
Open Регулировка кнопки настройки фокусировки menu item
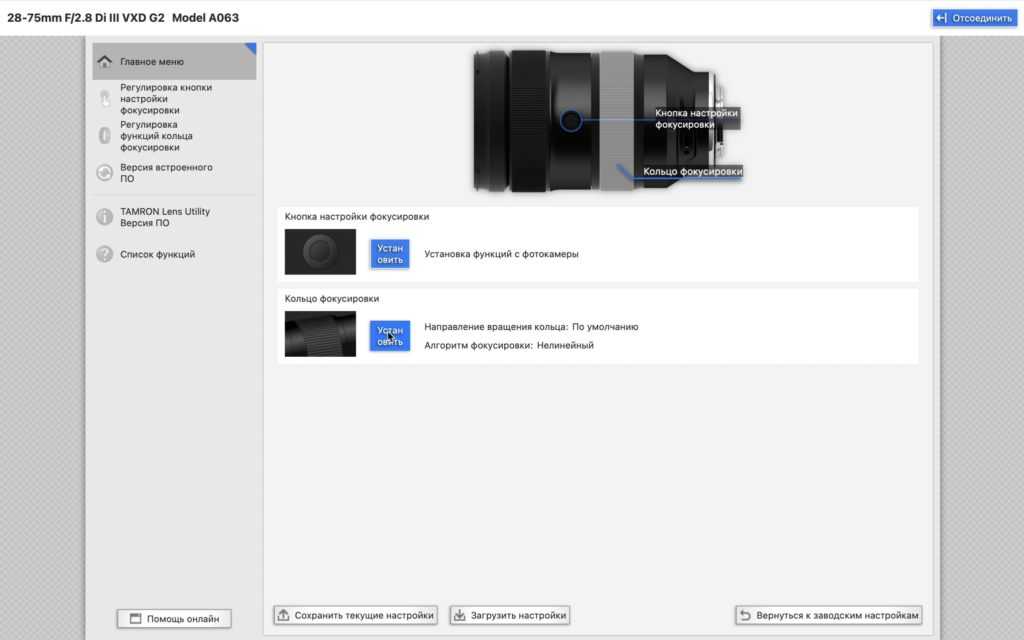[x=166, y=98]
